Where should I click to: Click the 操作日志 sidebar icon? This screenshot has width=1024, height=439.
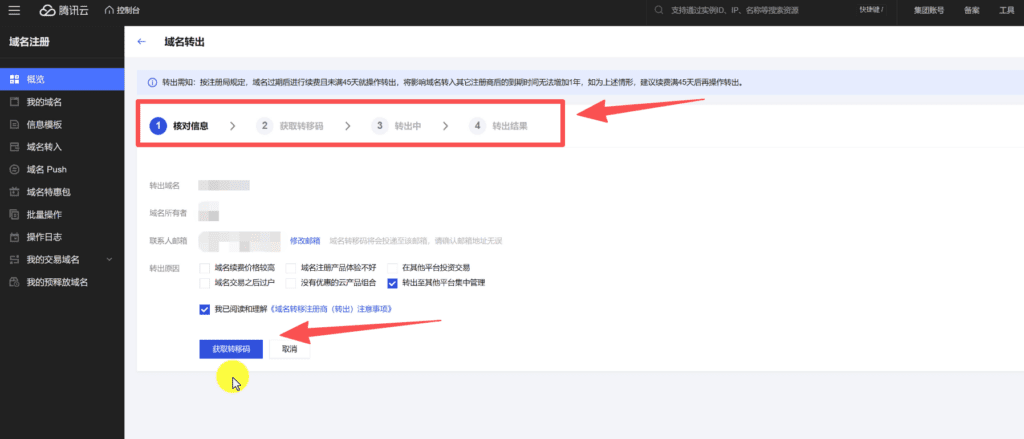[14, 236]
